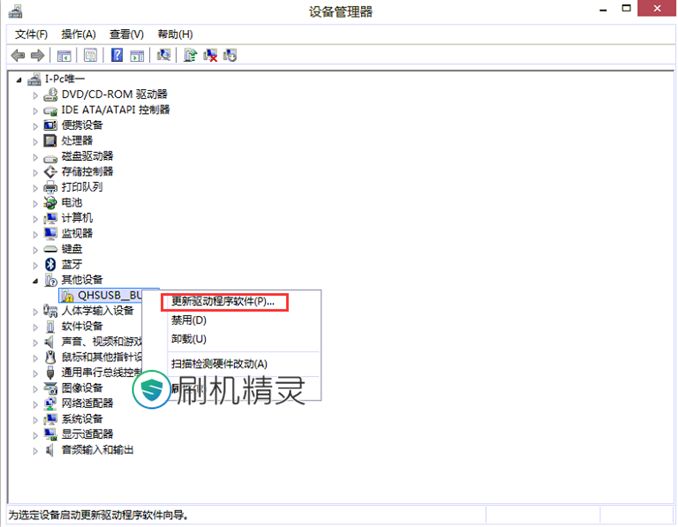Select the 网络适配器 network icon
This screenshot has width=678, height=527.
tap(50, 403)
